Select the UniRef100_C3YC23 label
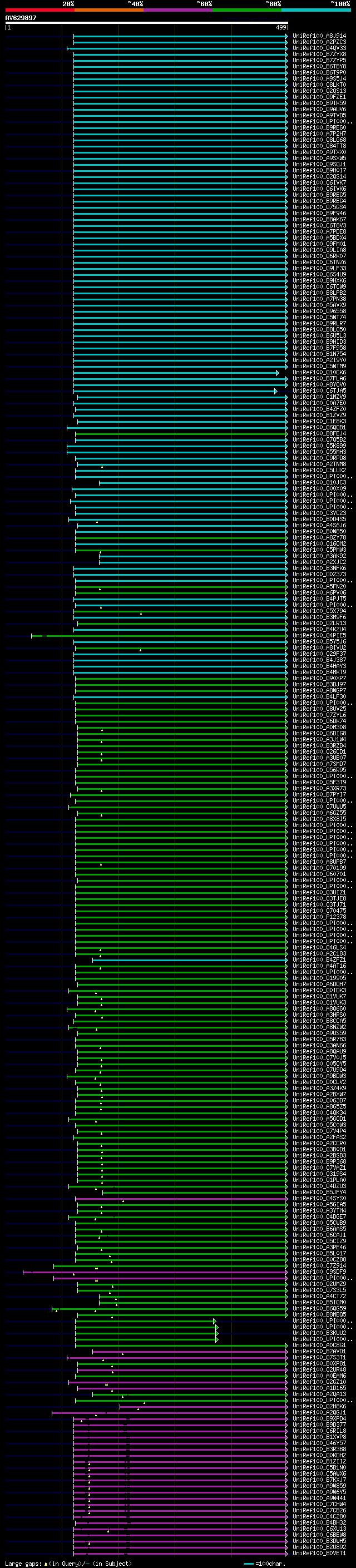Image resolution: width=356 pixels, height=1568 pixels. click(x=319, y=513)
